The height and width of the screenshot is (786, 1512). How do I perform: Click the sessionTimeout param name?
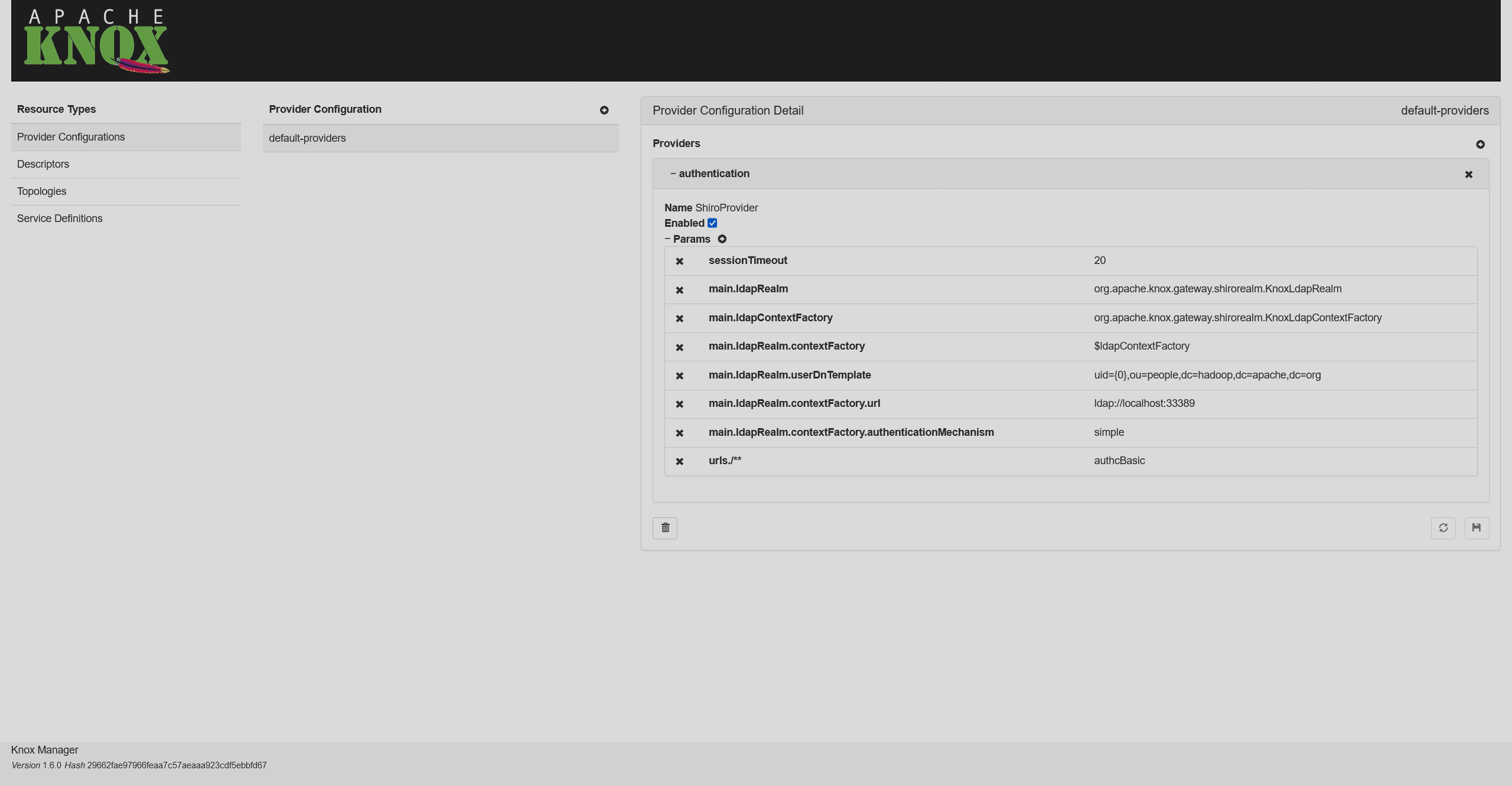[x=748, y=260]
